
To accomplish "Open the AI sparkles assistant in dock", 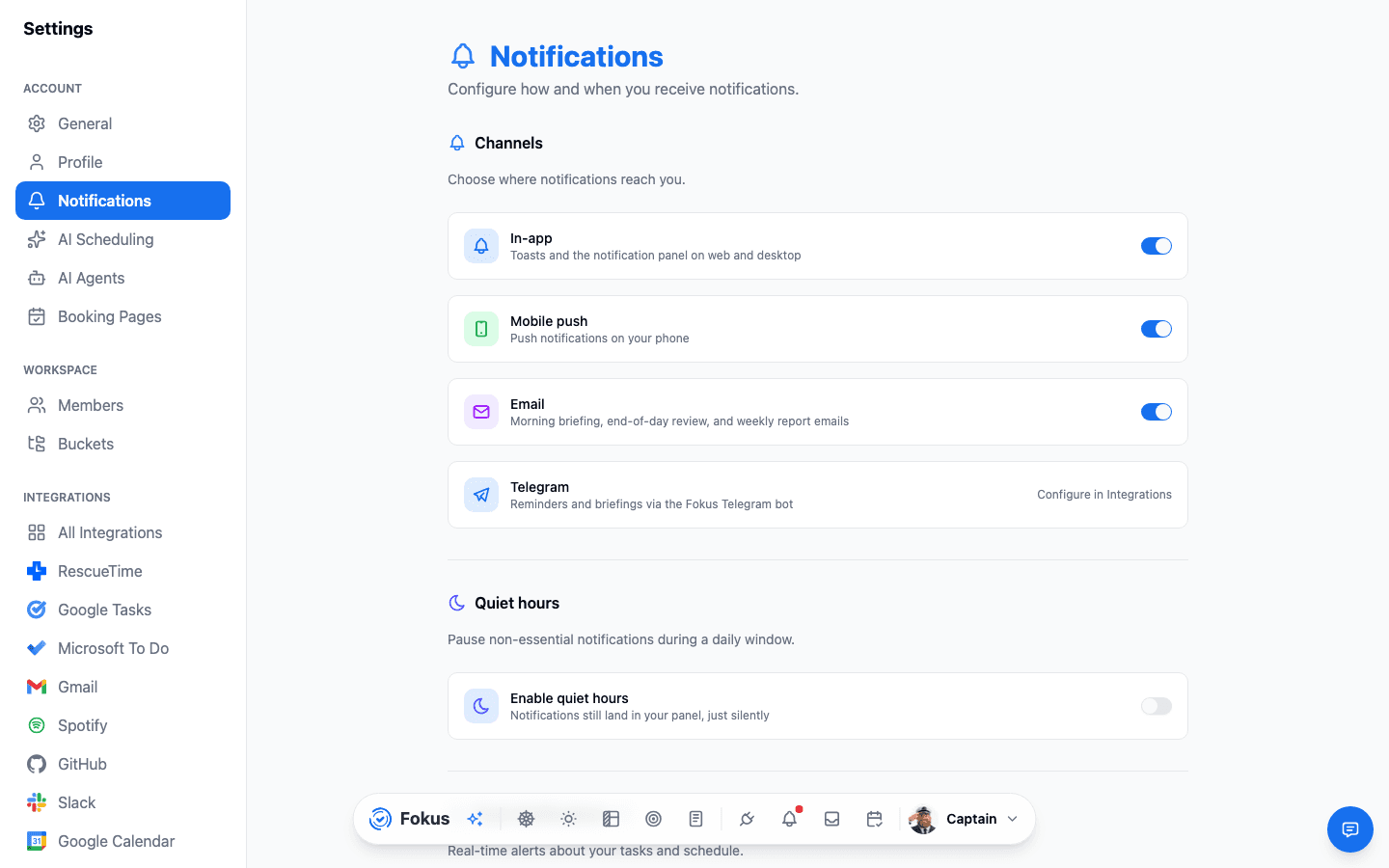I will [x=475, y=819].
